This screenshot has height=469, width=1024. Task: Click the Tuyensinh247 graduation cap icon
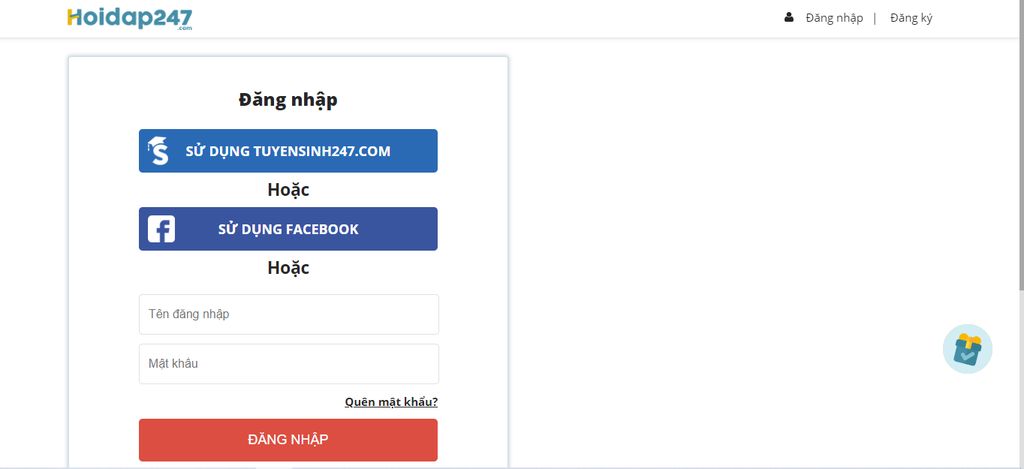point(158,151)
